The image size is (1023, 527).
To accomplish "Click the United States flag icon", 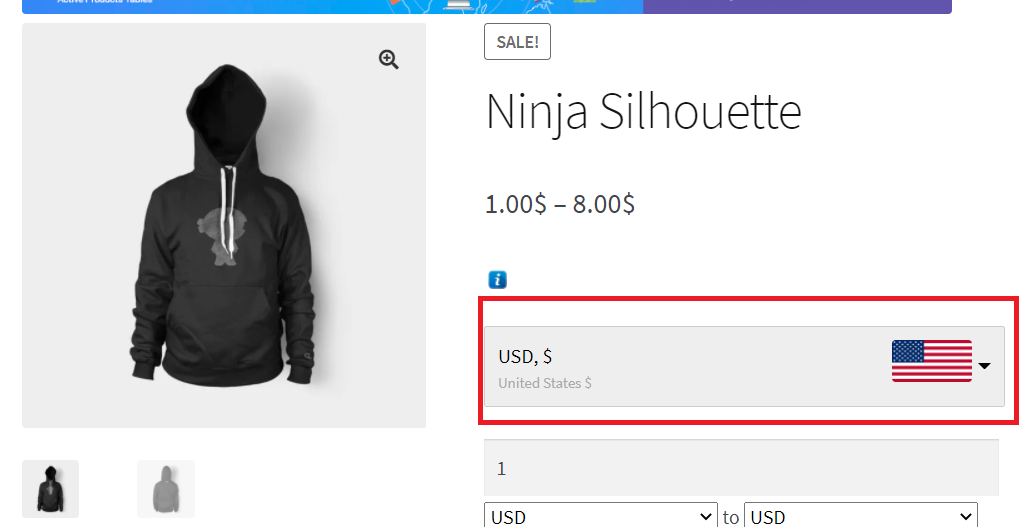I will pos(931,361).
